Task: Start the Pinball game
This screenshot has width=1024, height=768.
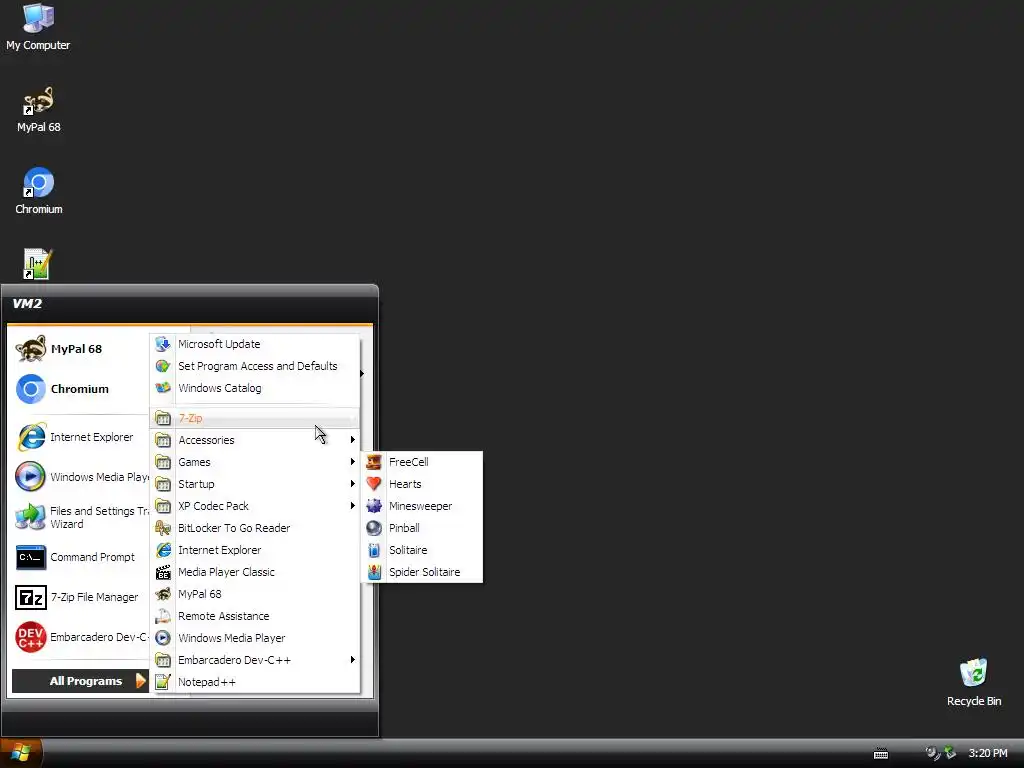Action: [x=422, y=528]
